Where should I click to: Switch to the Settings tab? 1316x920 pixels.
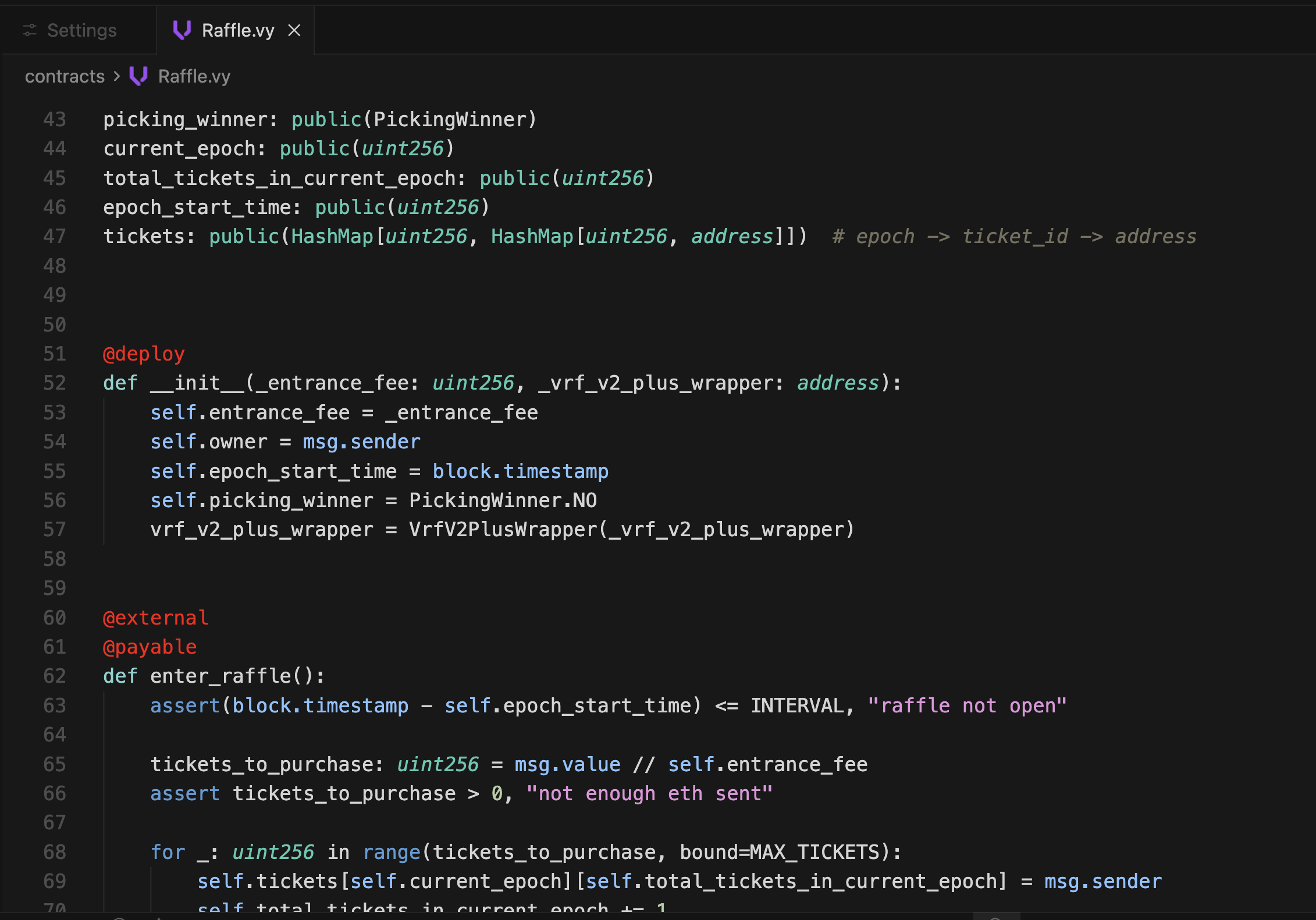point(81,30)
